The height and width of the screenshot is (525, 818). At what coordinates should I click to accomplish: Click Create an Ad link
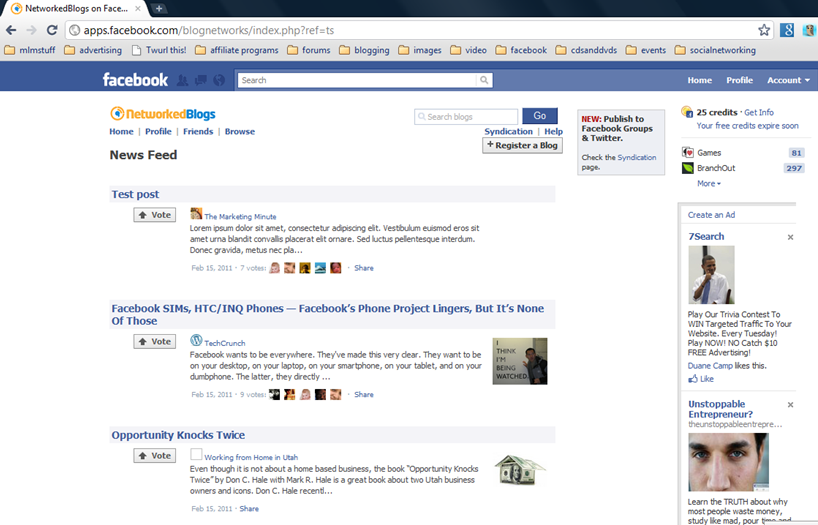tap(711, 215)
